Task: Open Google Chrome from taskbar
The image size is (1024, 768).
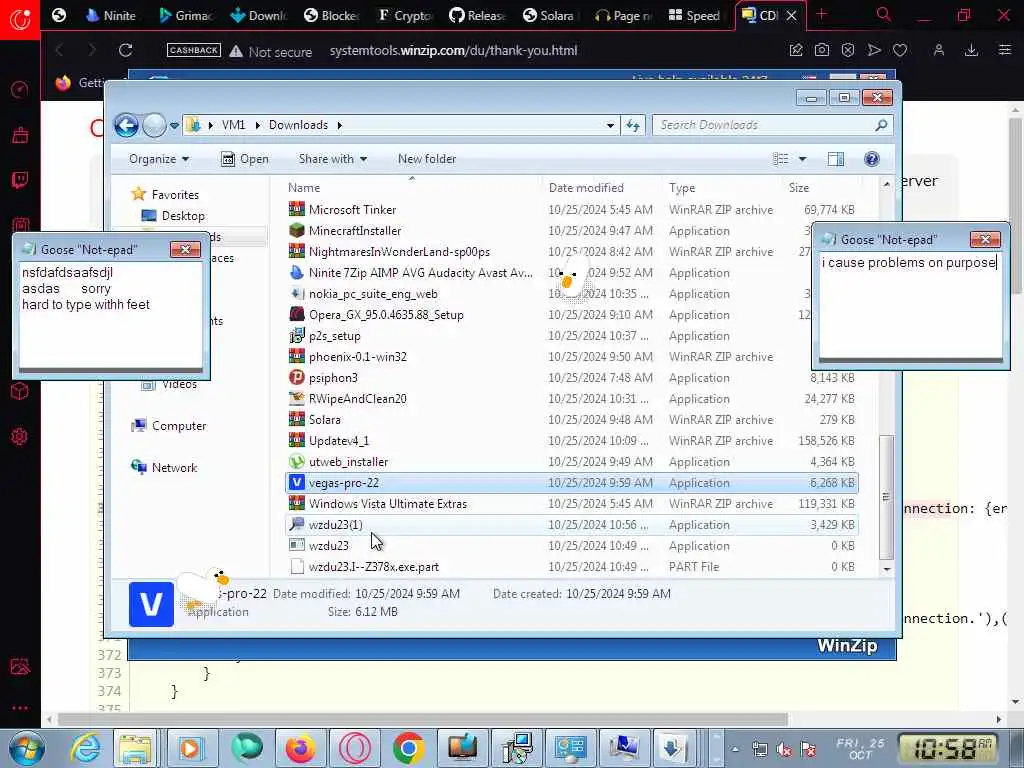Action: (408, 748)
